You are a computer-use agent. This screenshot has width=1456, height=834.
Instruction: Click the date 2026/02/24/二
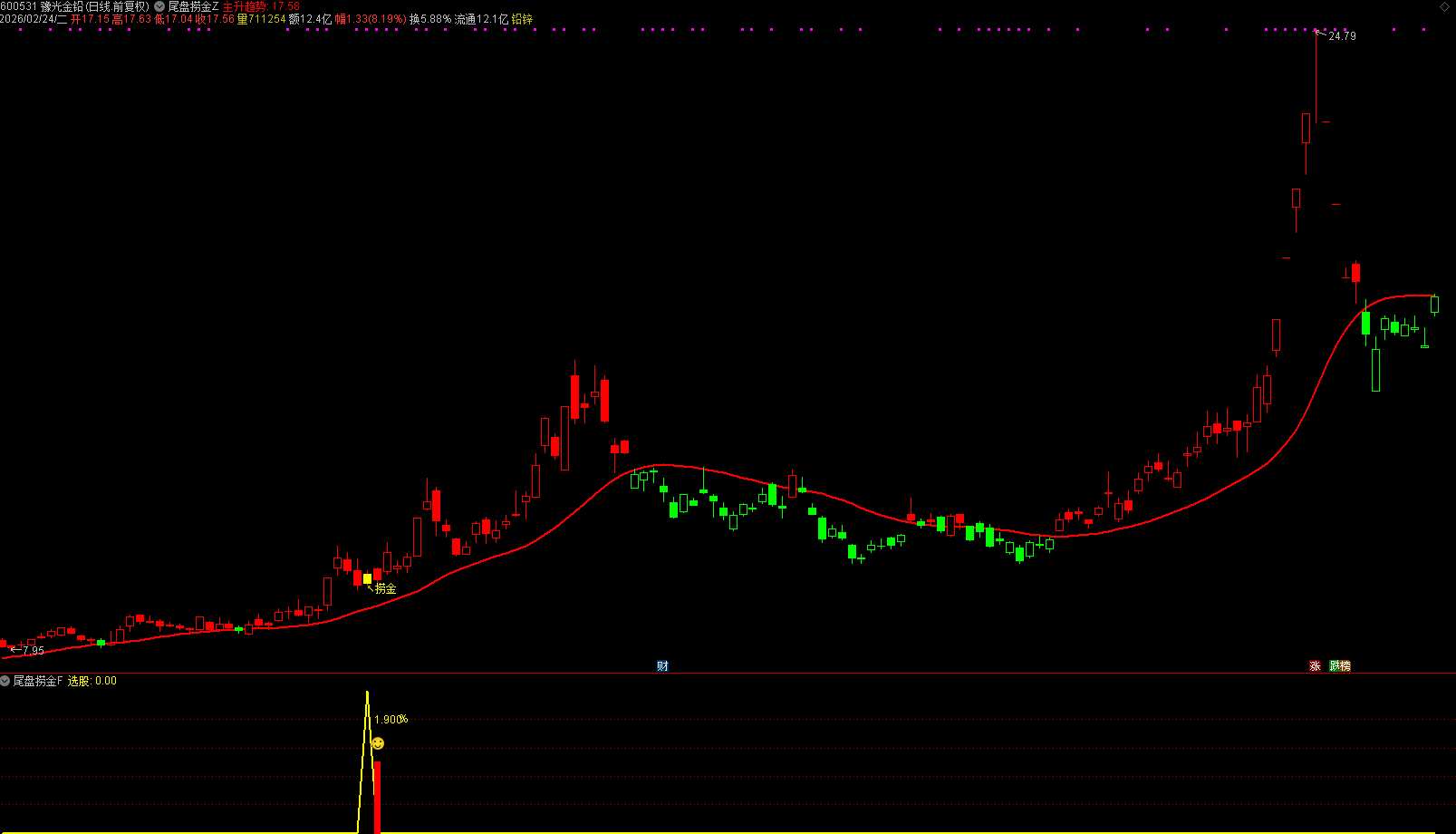34,19
